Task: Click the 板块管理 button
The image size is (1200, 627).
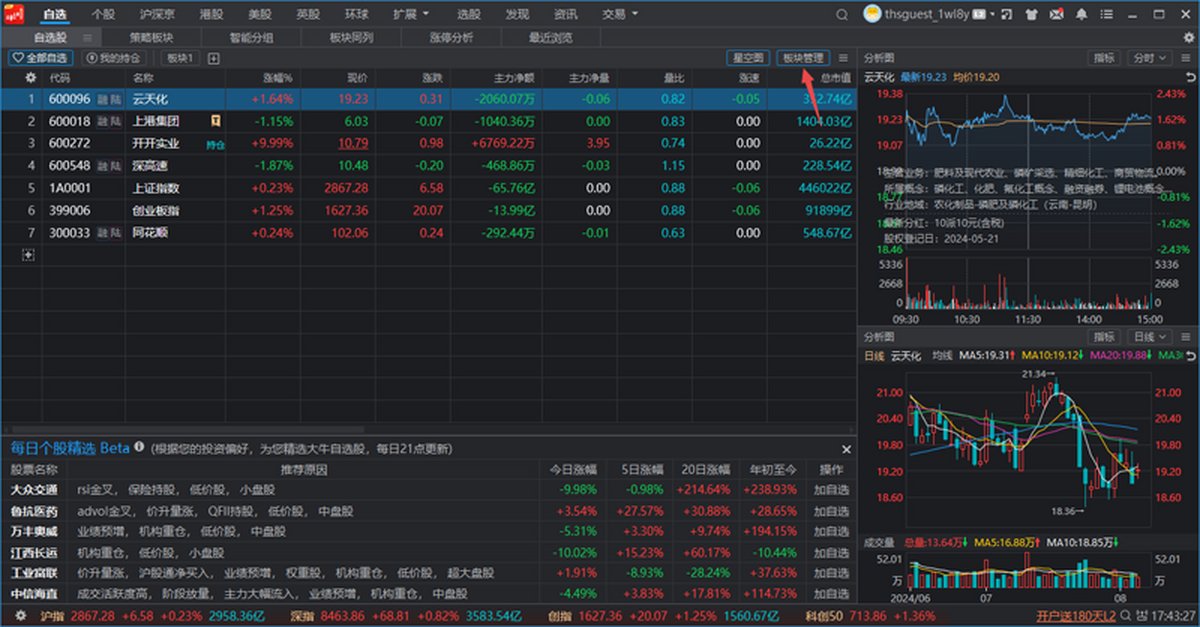Action: [804, 58]
